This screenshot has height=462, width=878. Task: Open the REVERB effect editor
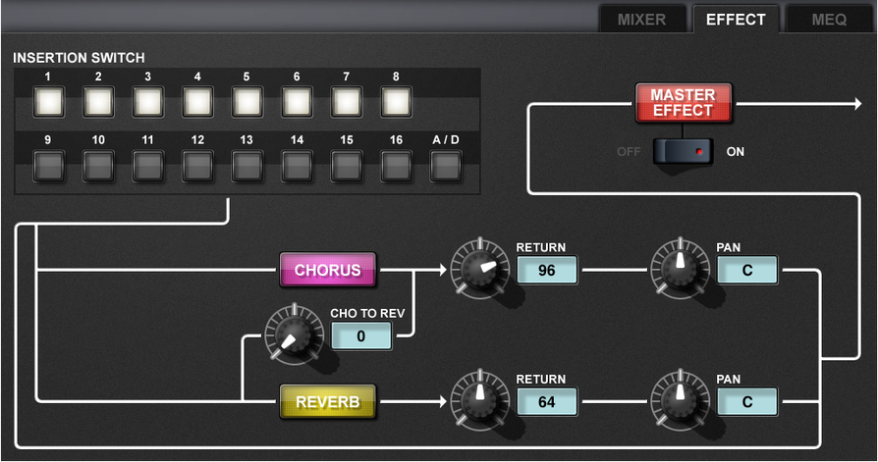[328, 402]
